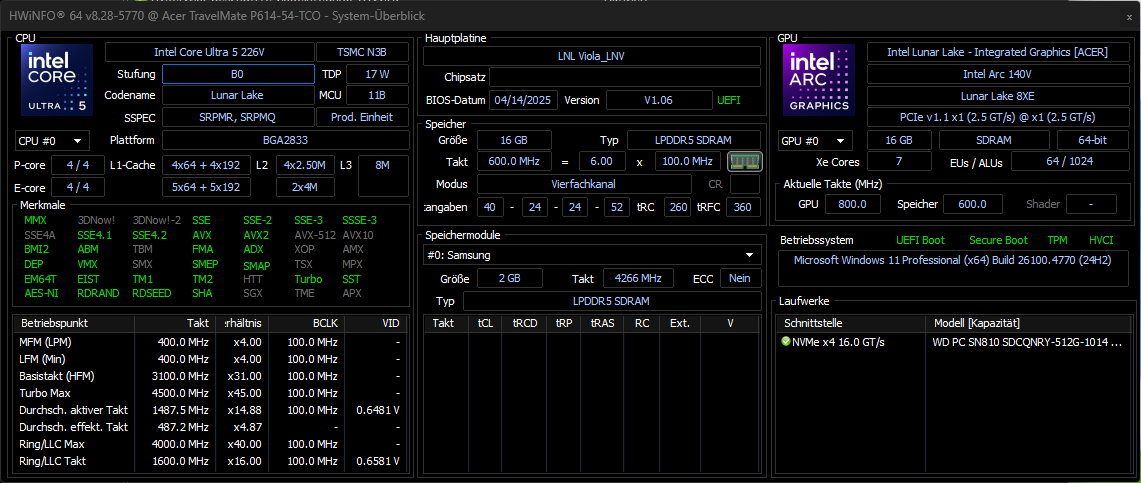1141x483 pixels.
Task: Click the L1-Cache value 4x64 + 4x192
Action: coord(207,165)
